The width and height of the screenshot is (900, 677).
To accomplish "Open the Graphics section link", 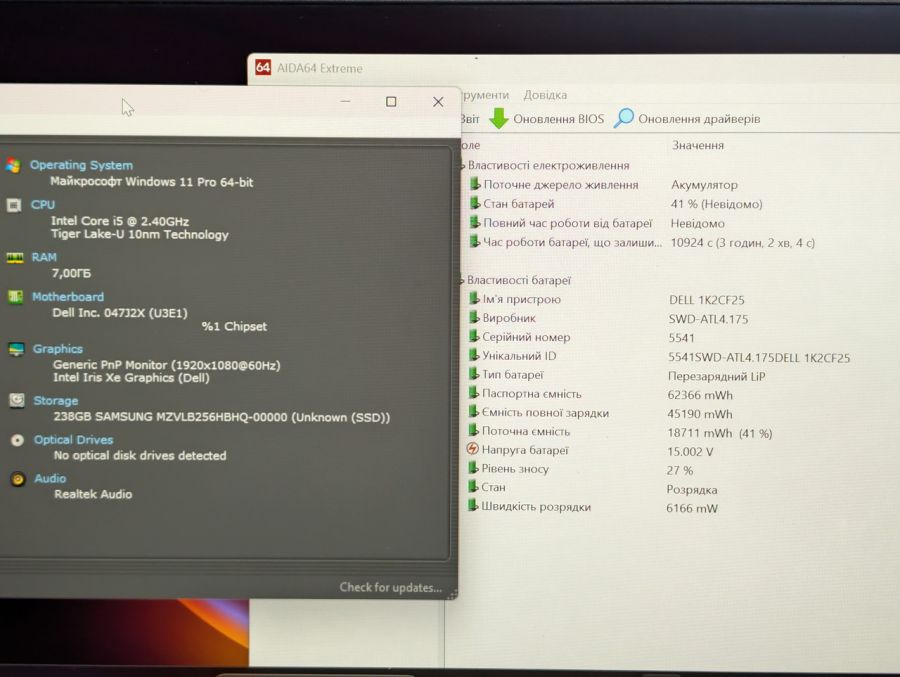I will [x=57, y=349].
